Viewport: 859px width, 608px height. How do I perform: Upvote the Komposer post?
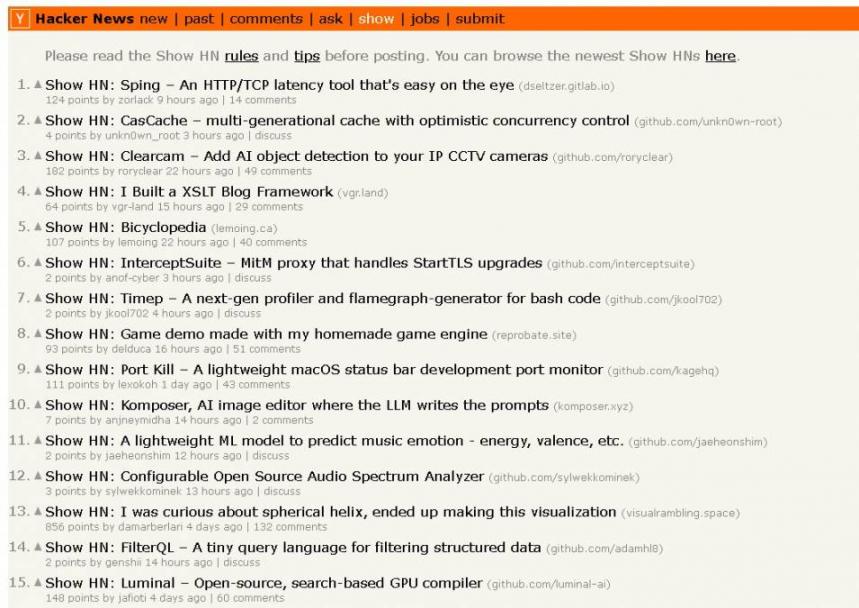(x=38, y=405)
